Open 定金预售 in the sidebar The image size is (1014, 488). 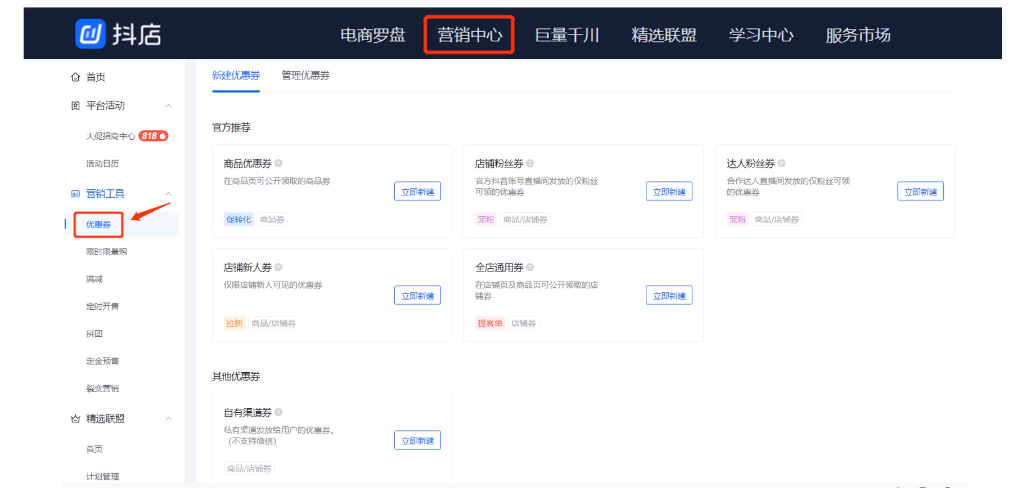(102, 361)
